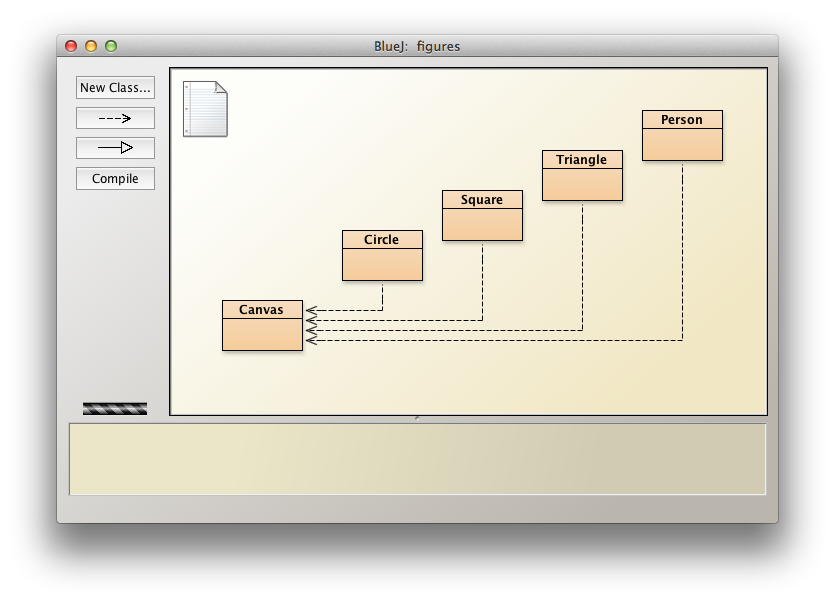
Task: Click the empty object bench area
Action: (417, 459)
